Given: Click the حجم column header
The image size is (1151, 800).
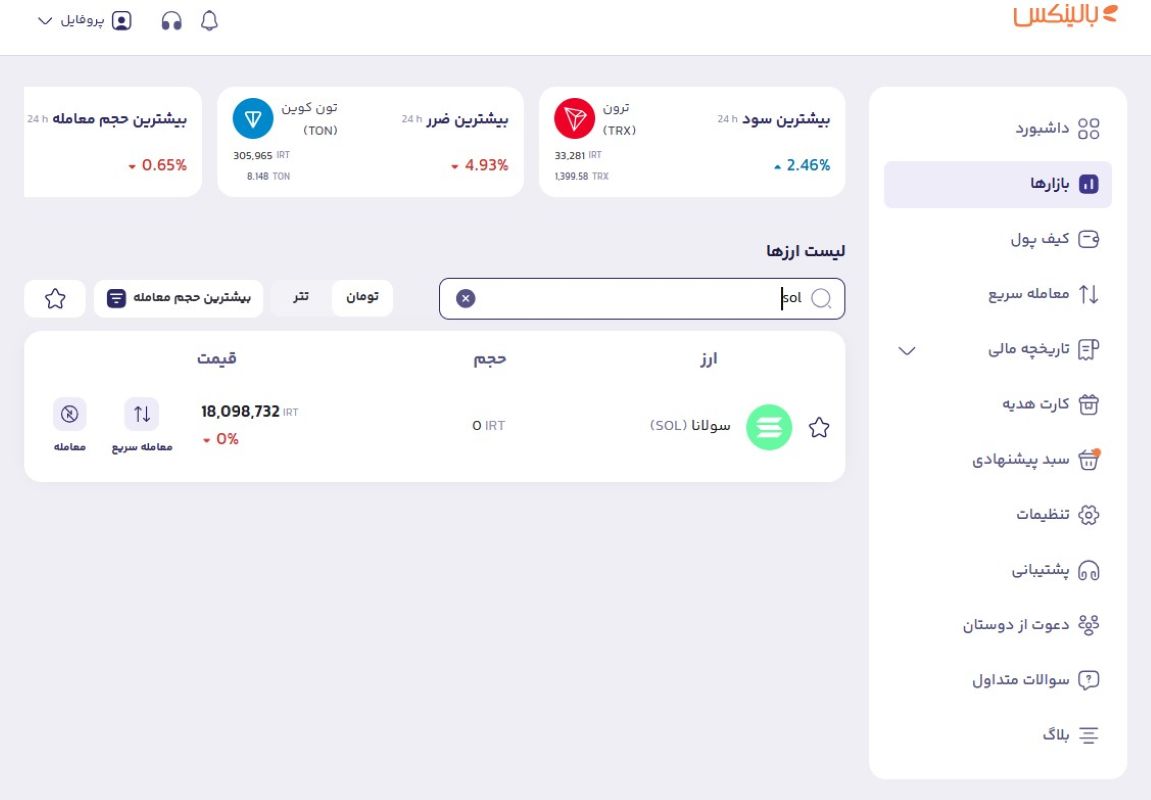Looking at the screenshot, I should pyautogui.click(x=490, y=359).
